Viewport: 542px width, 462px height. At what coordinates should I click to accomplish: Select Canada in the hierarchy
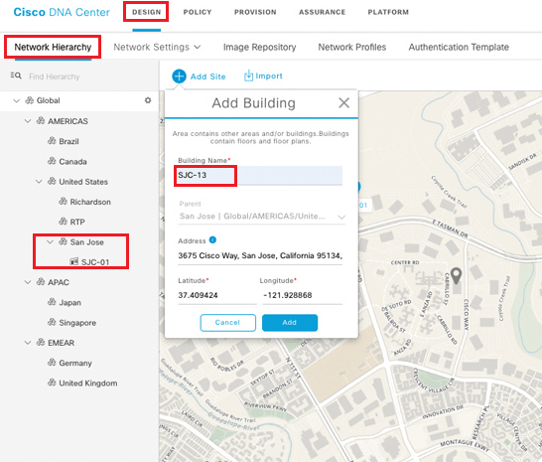click(x=73, y=161)
